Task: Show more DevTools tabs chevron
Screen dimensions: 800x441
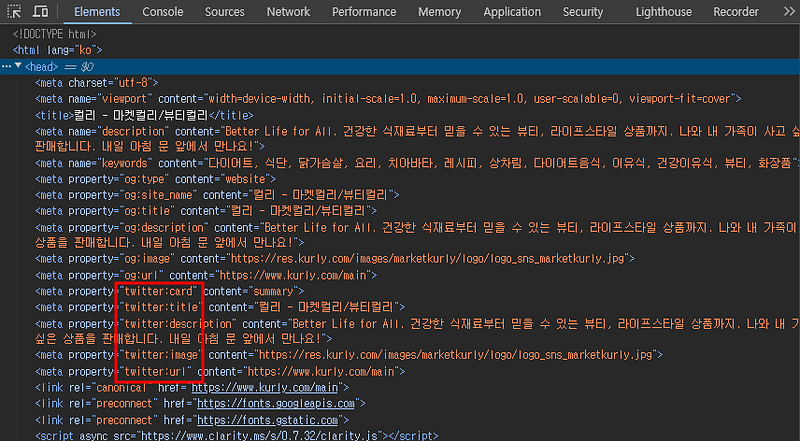Action: click(789, 11)
